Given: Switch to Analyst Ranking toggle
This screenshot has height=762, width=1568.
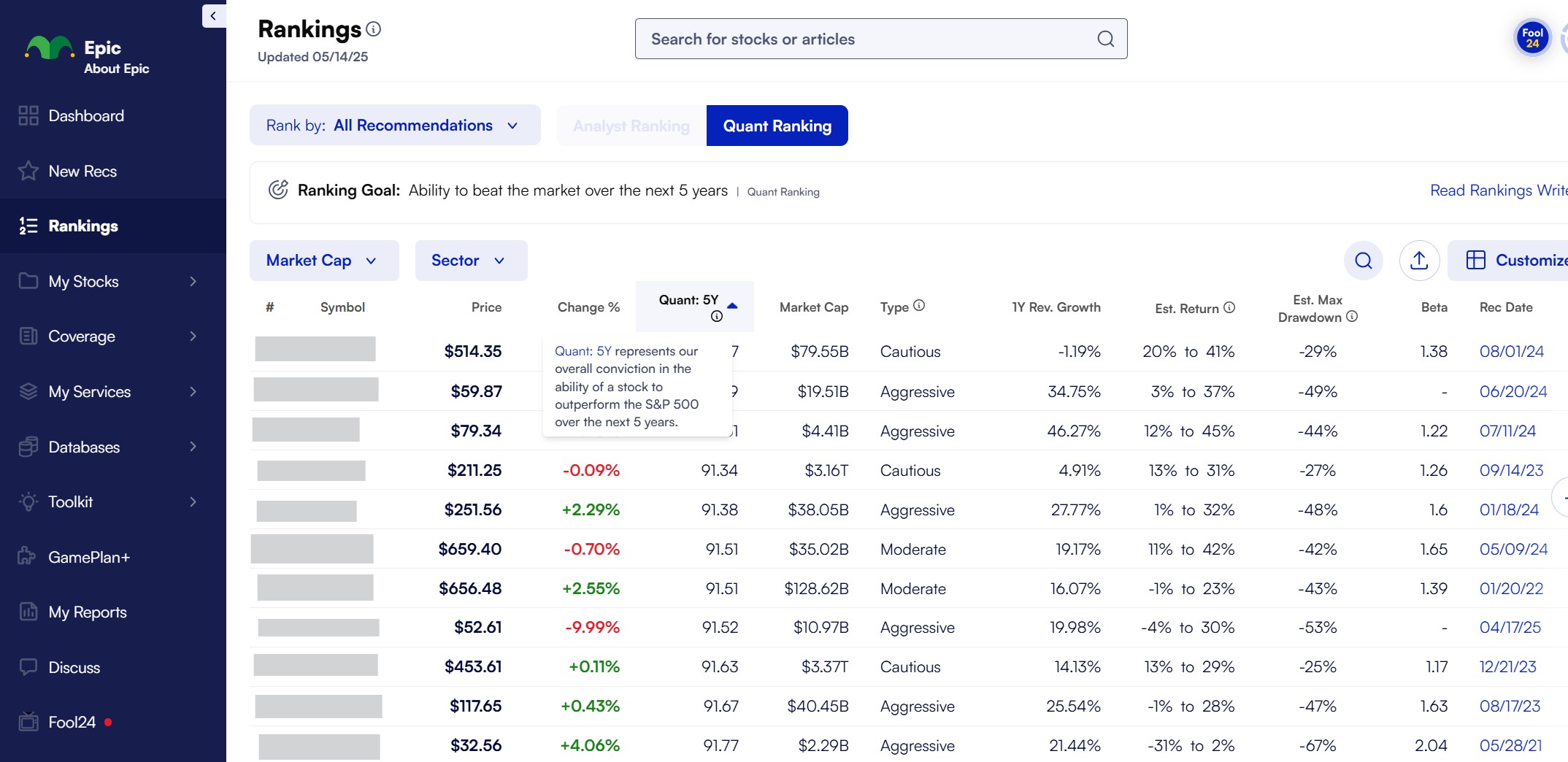Looking at the screenshot, I should point(631,126).
